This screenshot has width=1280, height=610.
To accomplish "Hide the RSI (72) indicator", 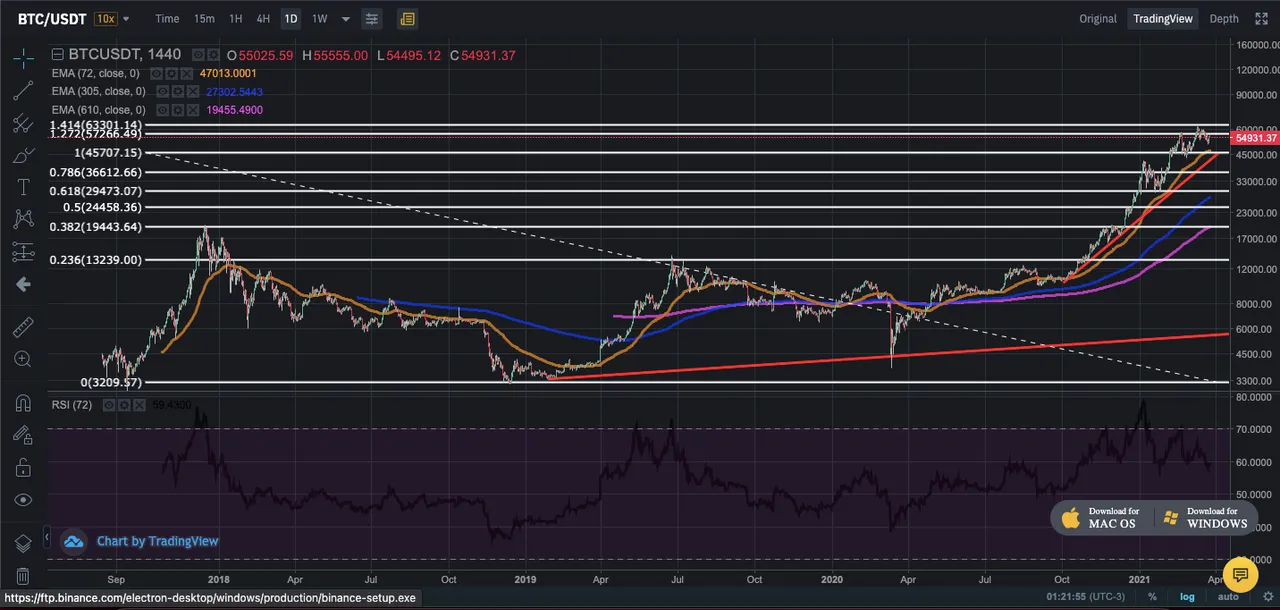I will pyautogui.click(x=111, y=405).
